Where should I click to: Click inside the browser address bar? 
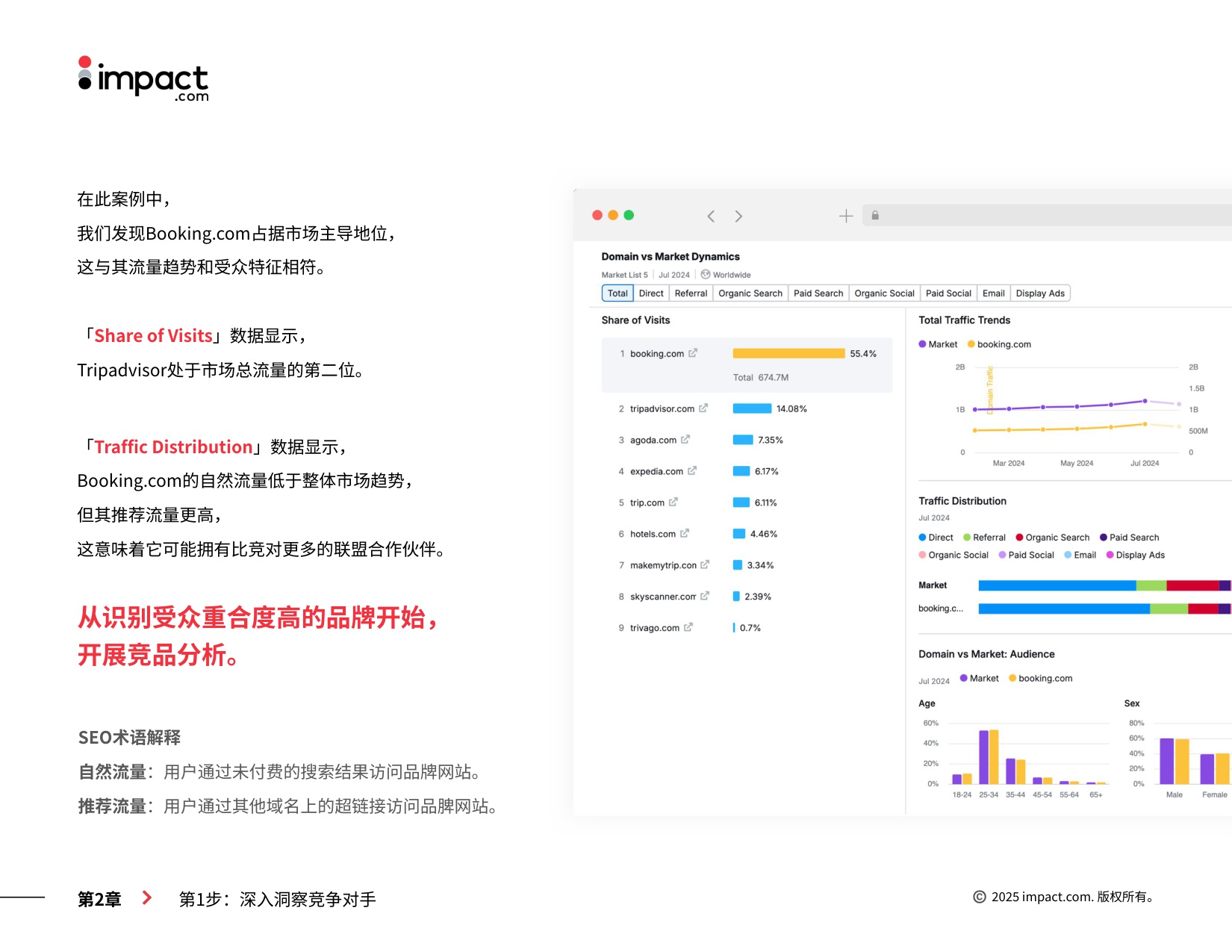click(x=1008, y=215)
